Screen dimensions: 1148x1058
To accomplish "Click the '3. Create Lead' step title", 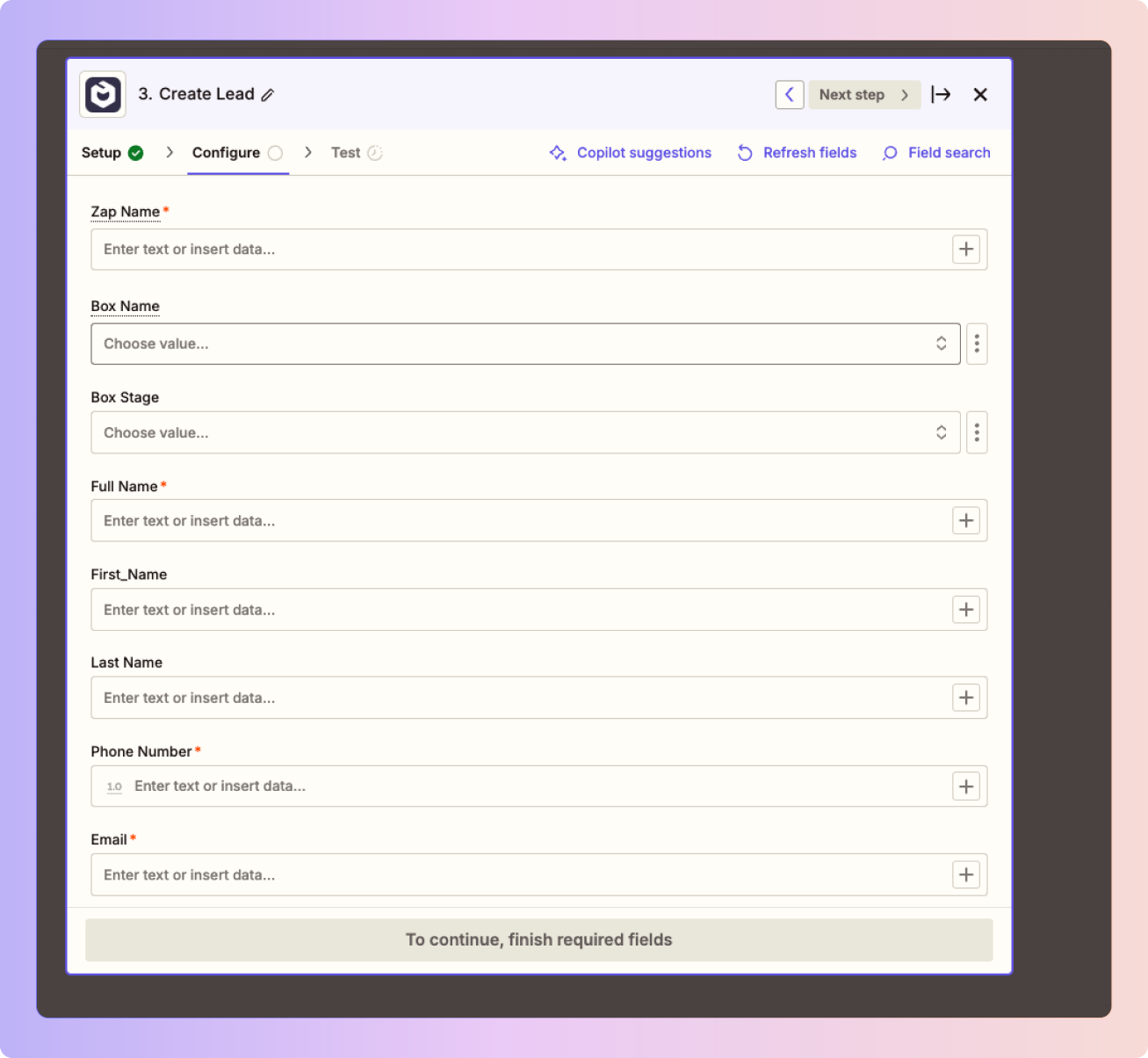I will pos(196,94).
